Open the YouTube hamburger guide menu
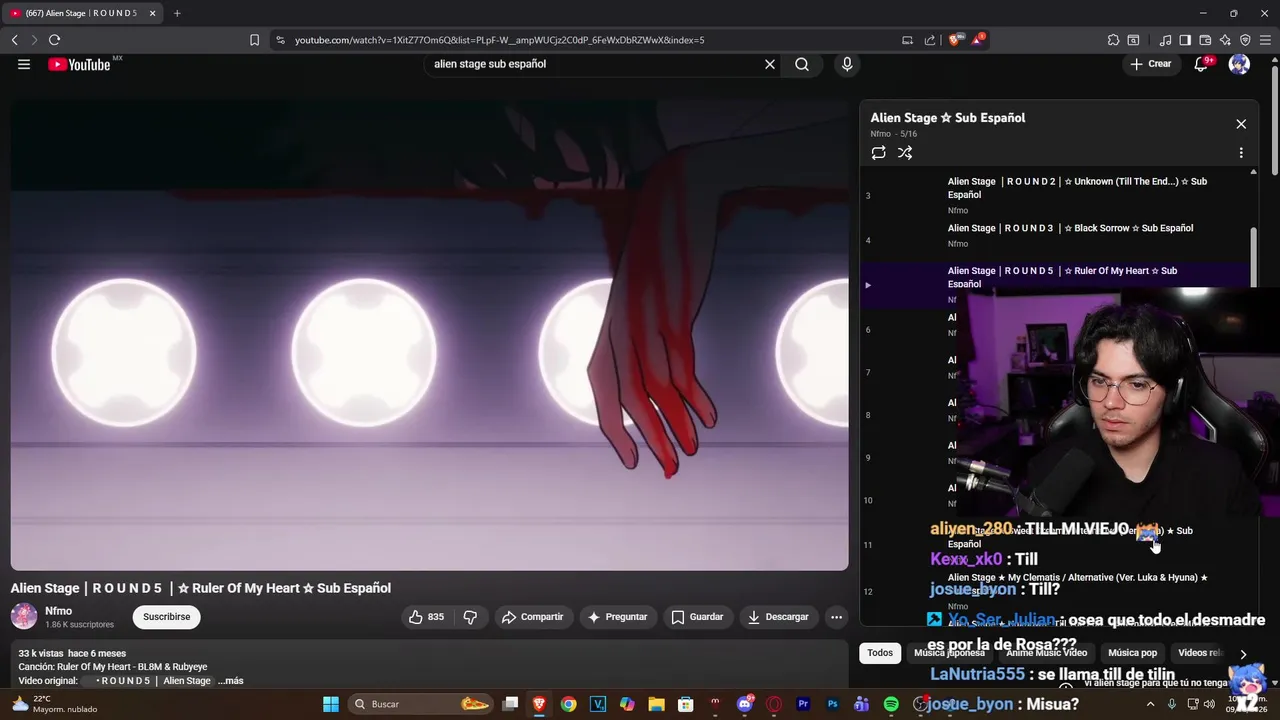Screen dimensions: 1280x720 24,64
